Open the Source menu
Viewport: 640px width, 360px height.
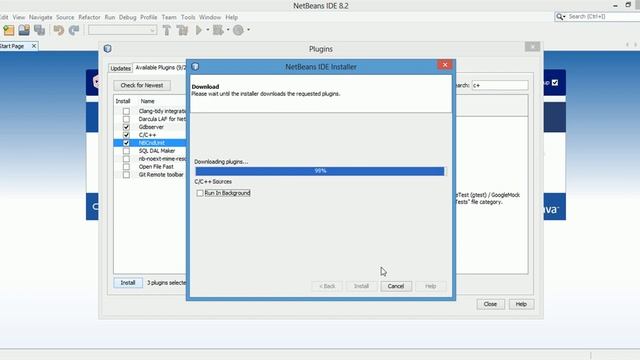click(x=65, y=17)
